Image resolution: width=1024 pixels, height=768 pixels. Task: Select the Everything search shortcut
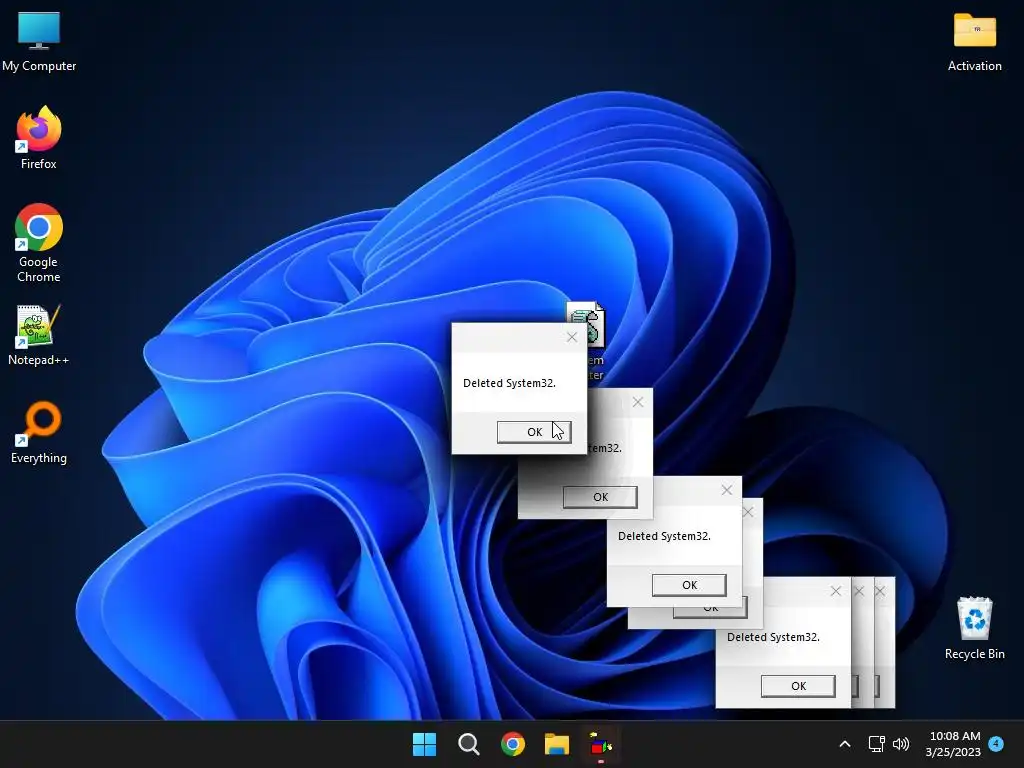[39, 432]
